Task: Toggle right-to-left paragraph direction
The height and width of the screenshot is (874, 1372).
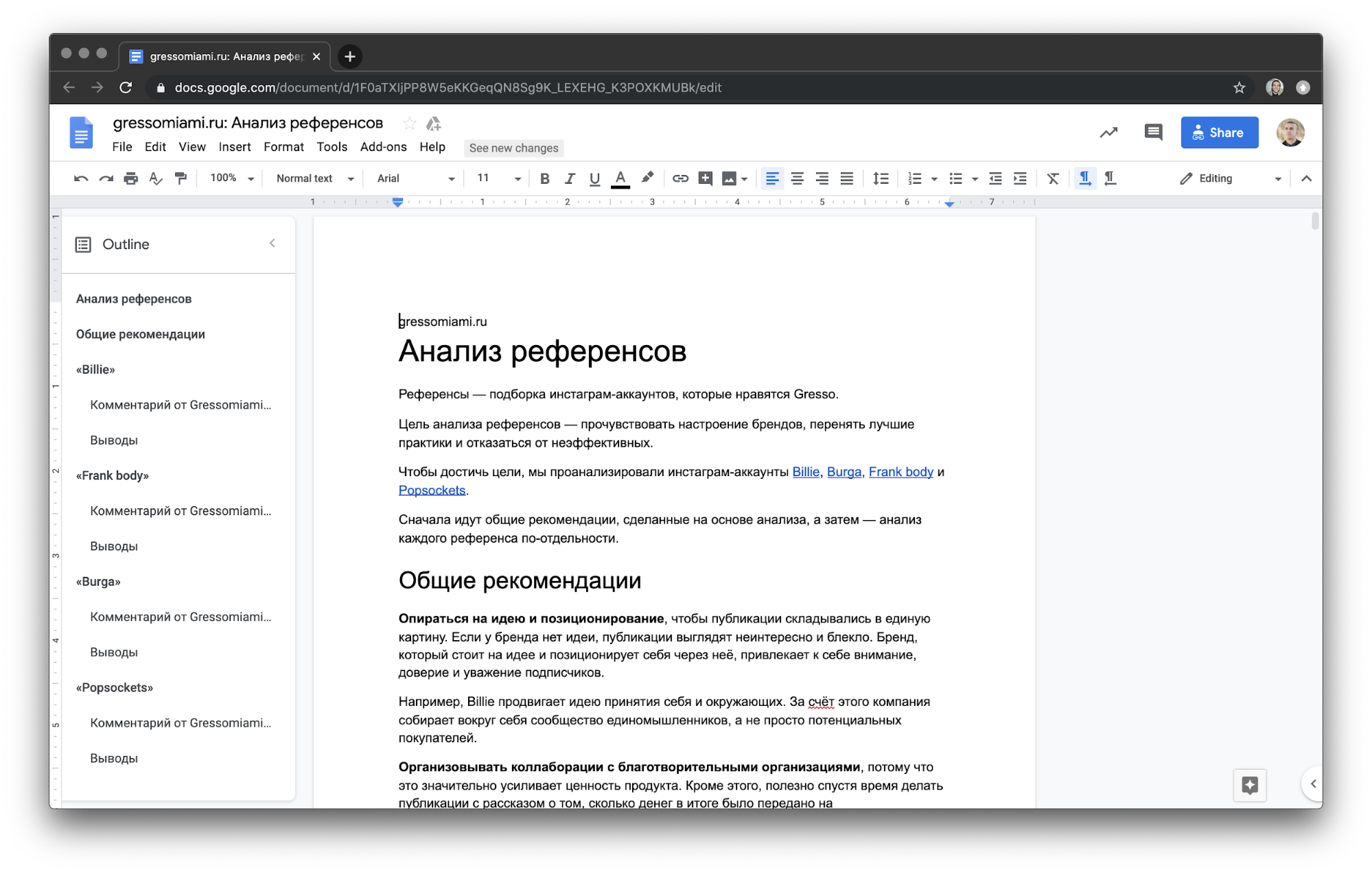Action: tap(1110, 178)
